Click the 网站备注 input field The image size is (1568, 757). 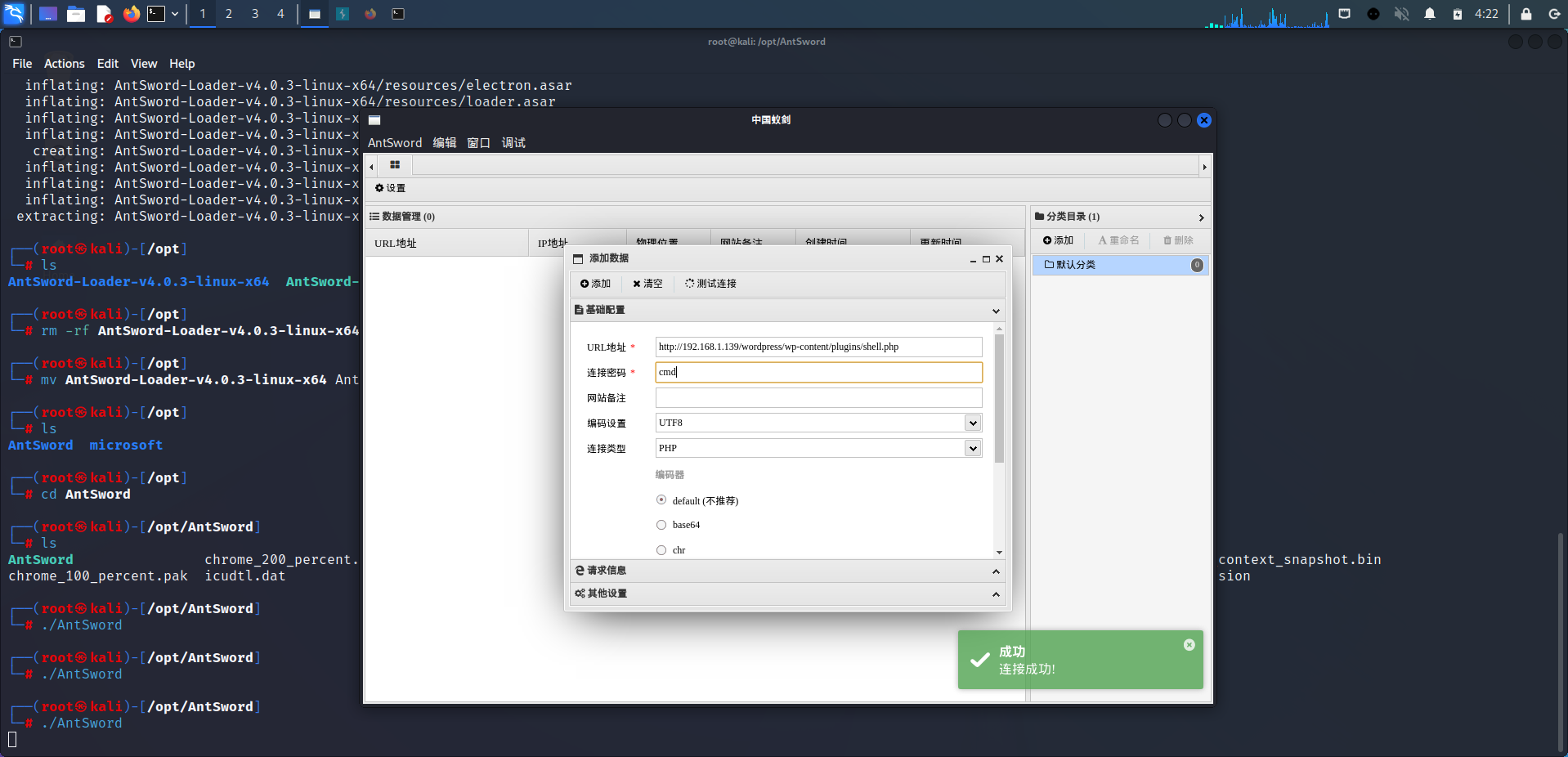coord(818,397)
